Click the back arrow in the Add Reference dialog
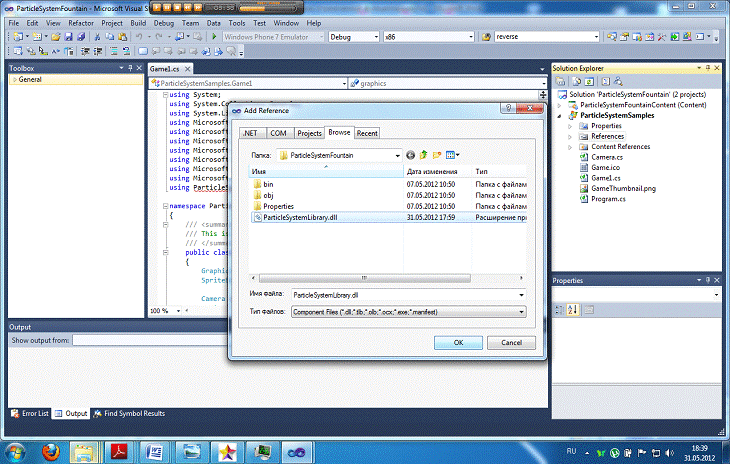730x464 pixels. coord(411,155)
